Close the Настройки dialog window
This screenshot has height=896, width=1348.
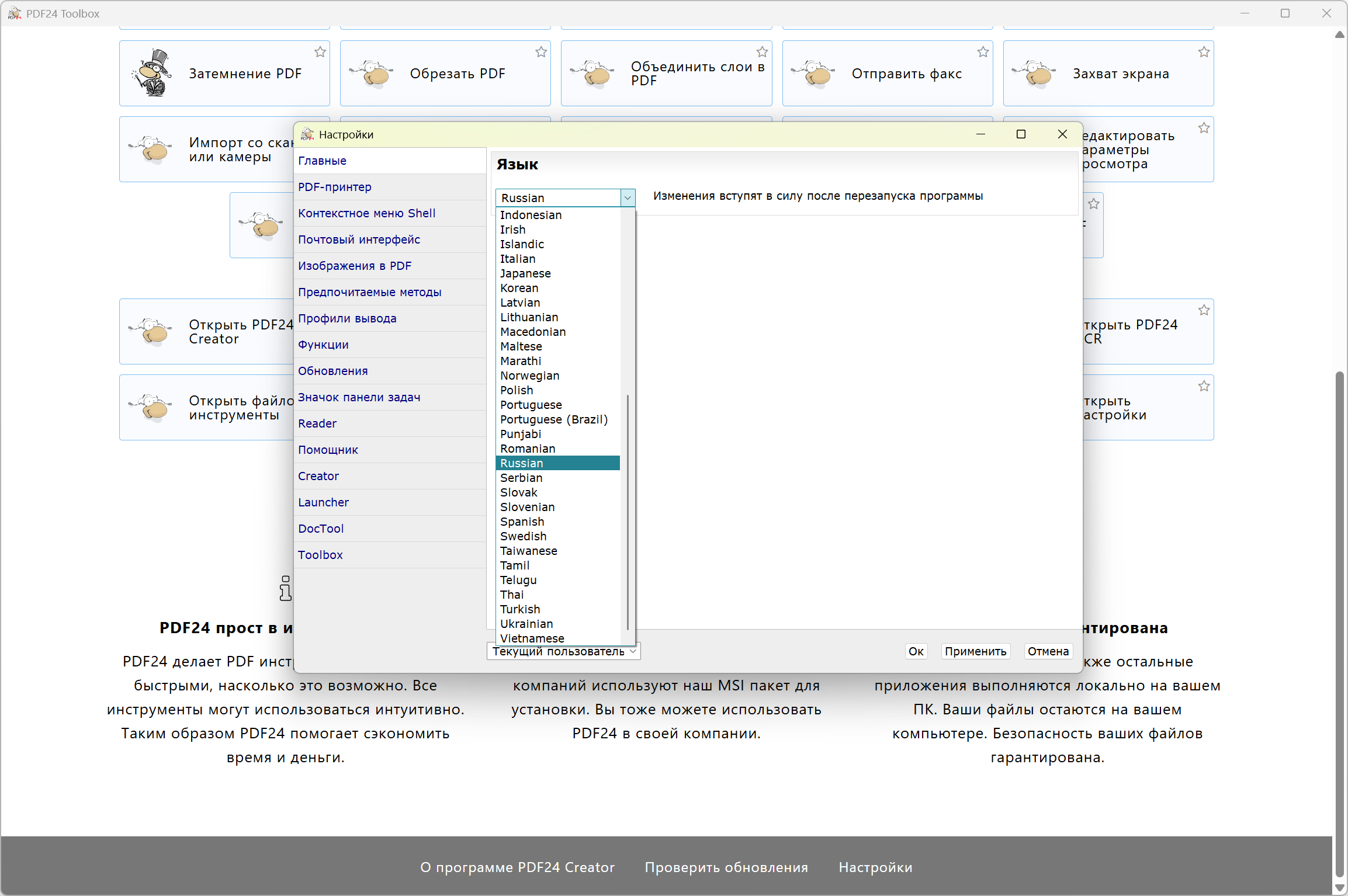(1062, 134)
